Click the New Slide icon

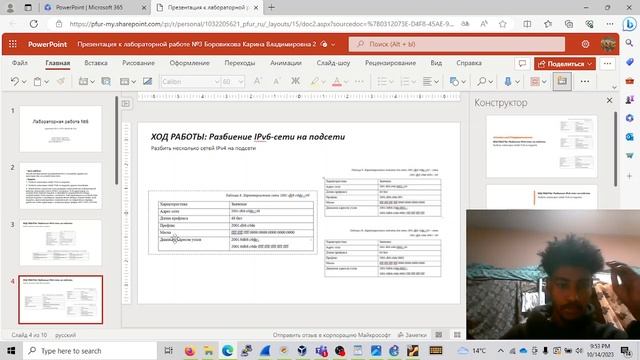tap(83, 82)
